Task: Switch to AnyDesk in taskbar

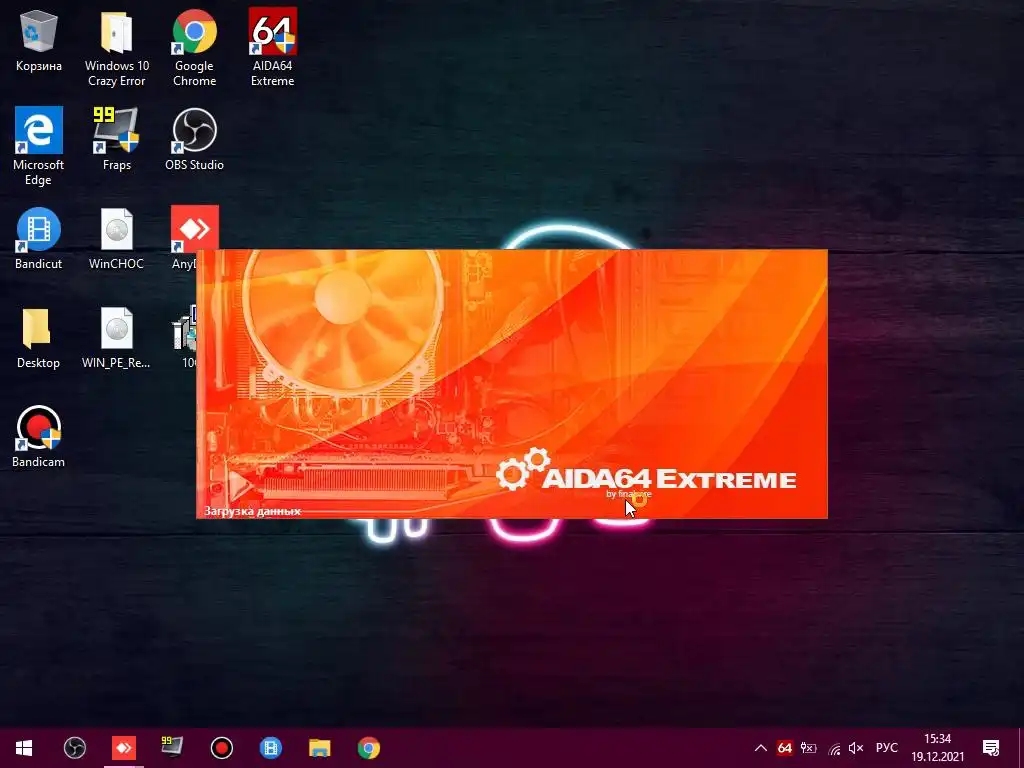Action: [x=123, y=748]
